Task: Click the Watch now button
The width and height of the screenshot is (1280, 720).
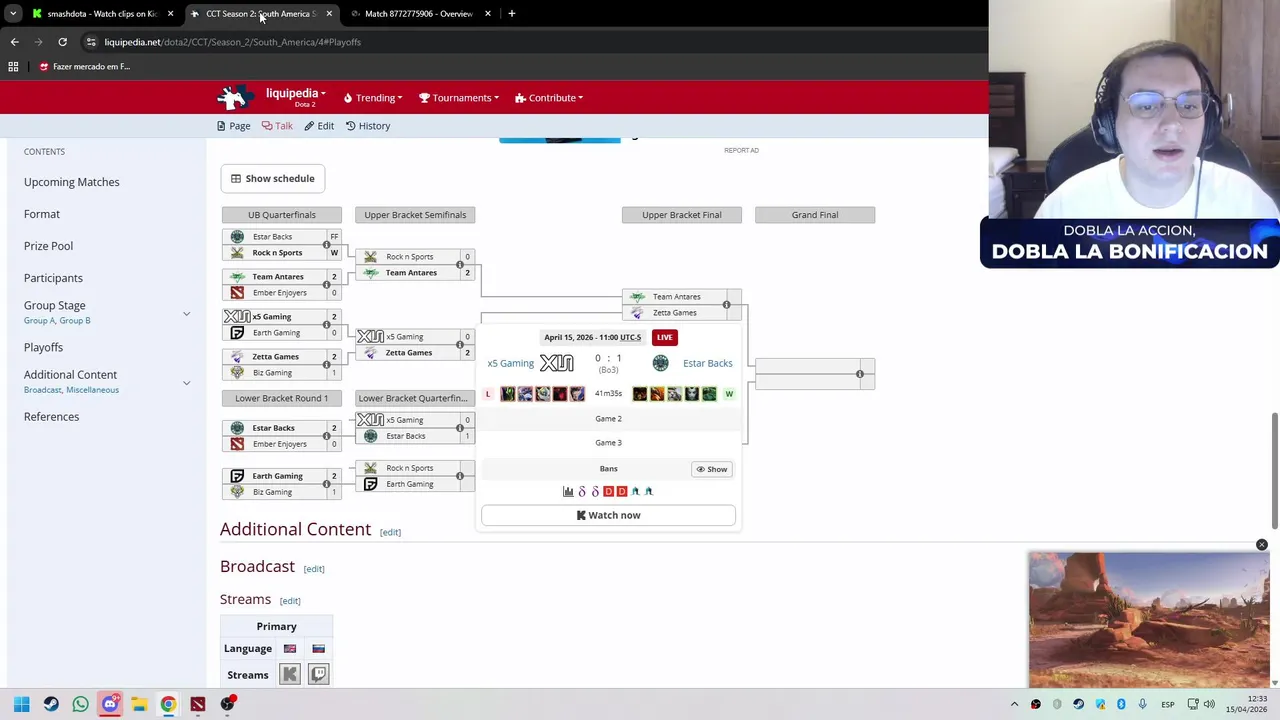Action: [x=608, y=515]
